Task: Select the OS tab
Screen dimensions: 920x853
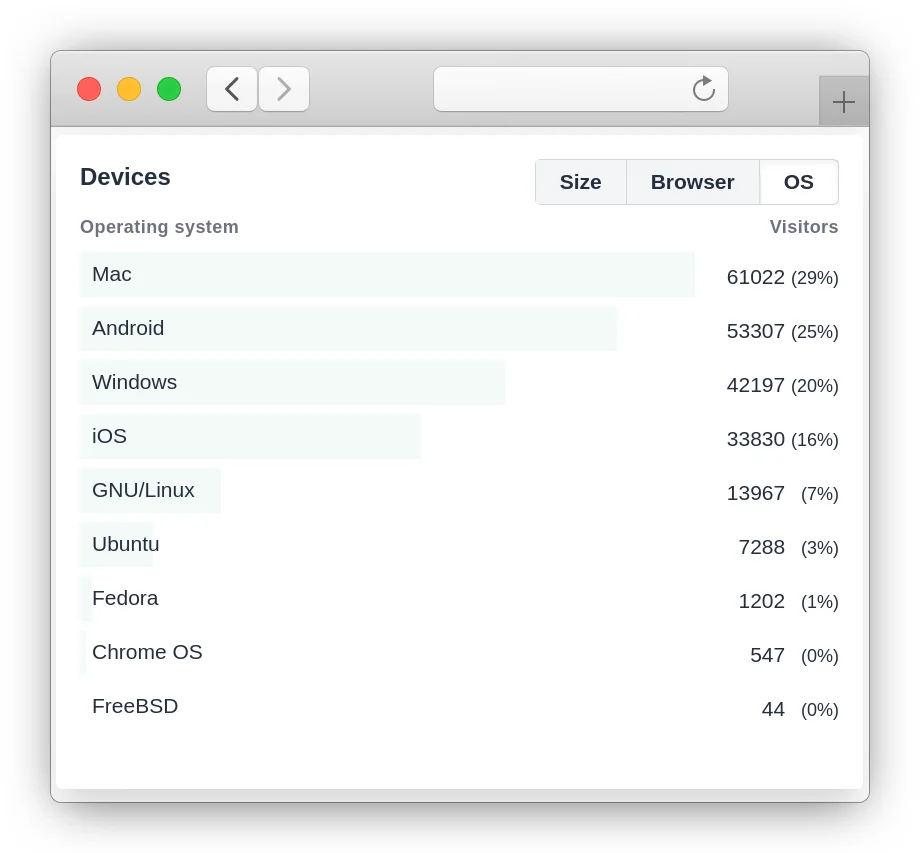Action: click(798, 182)
